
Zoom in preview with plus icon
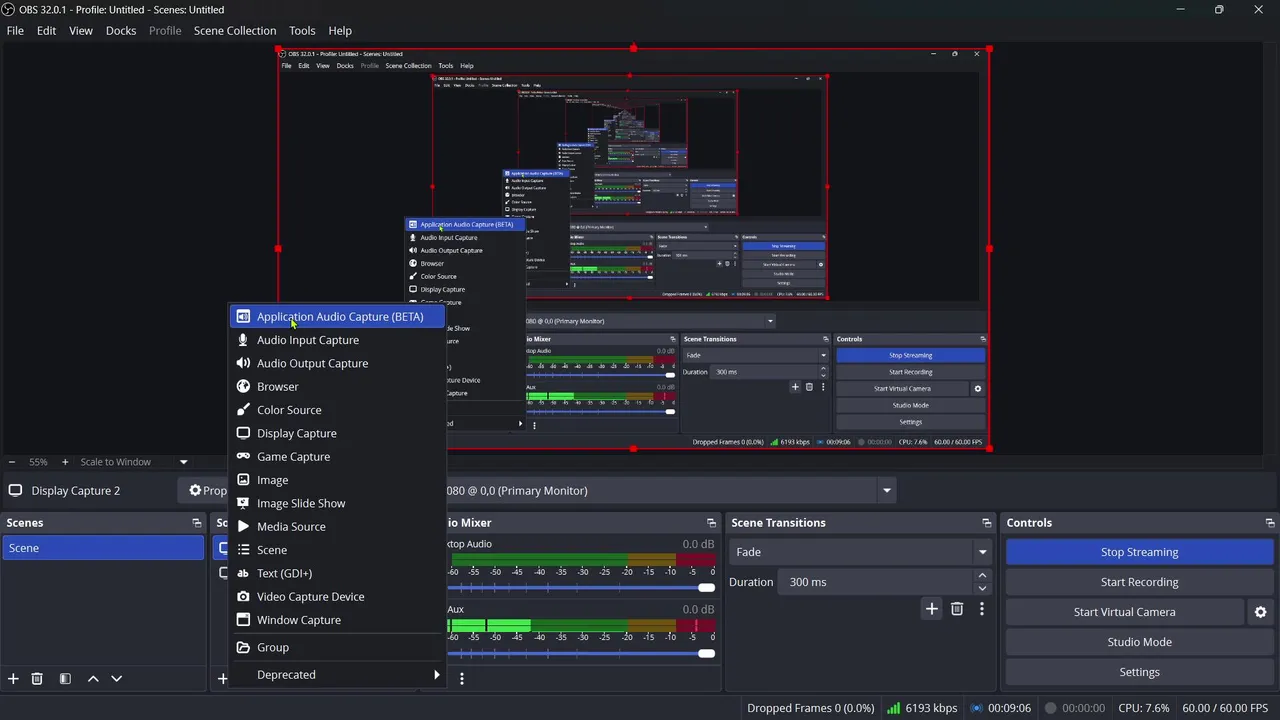(x=65, y=462)
